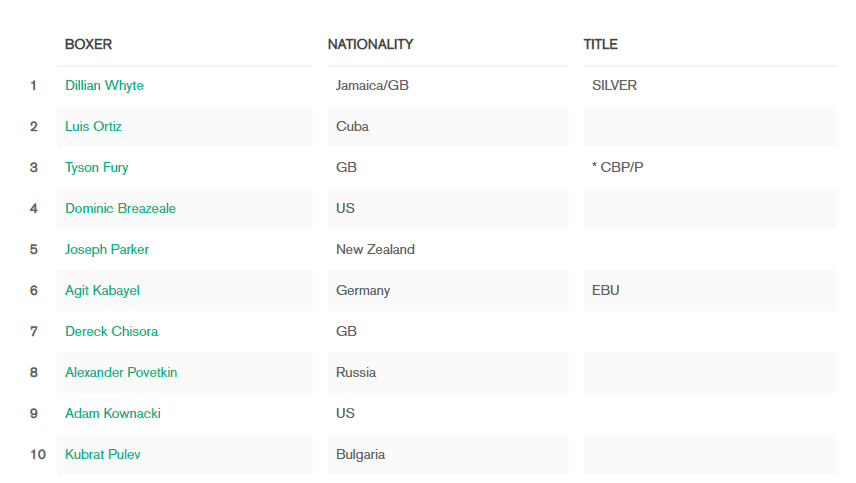Click the BOXER column header
Viewport: 856px width, 483px height.
[88, 44]
